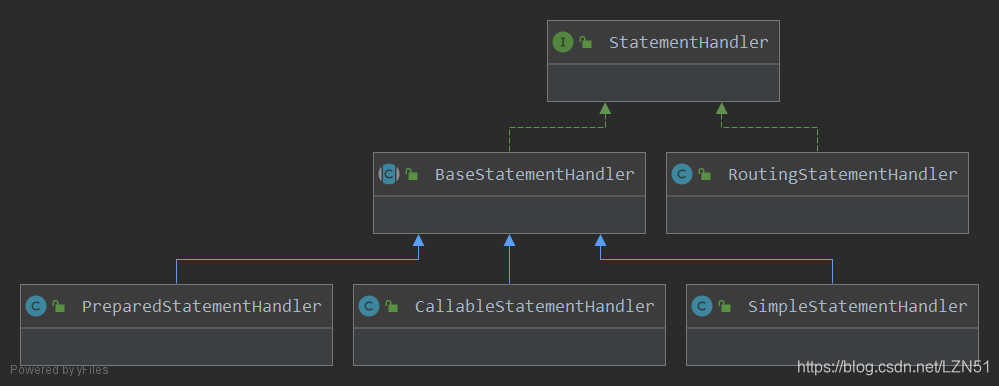Click the members compartment of BaseStatementHandler
The width and height of the screenshot is (999, 386).
click(509, 215)
